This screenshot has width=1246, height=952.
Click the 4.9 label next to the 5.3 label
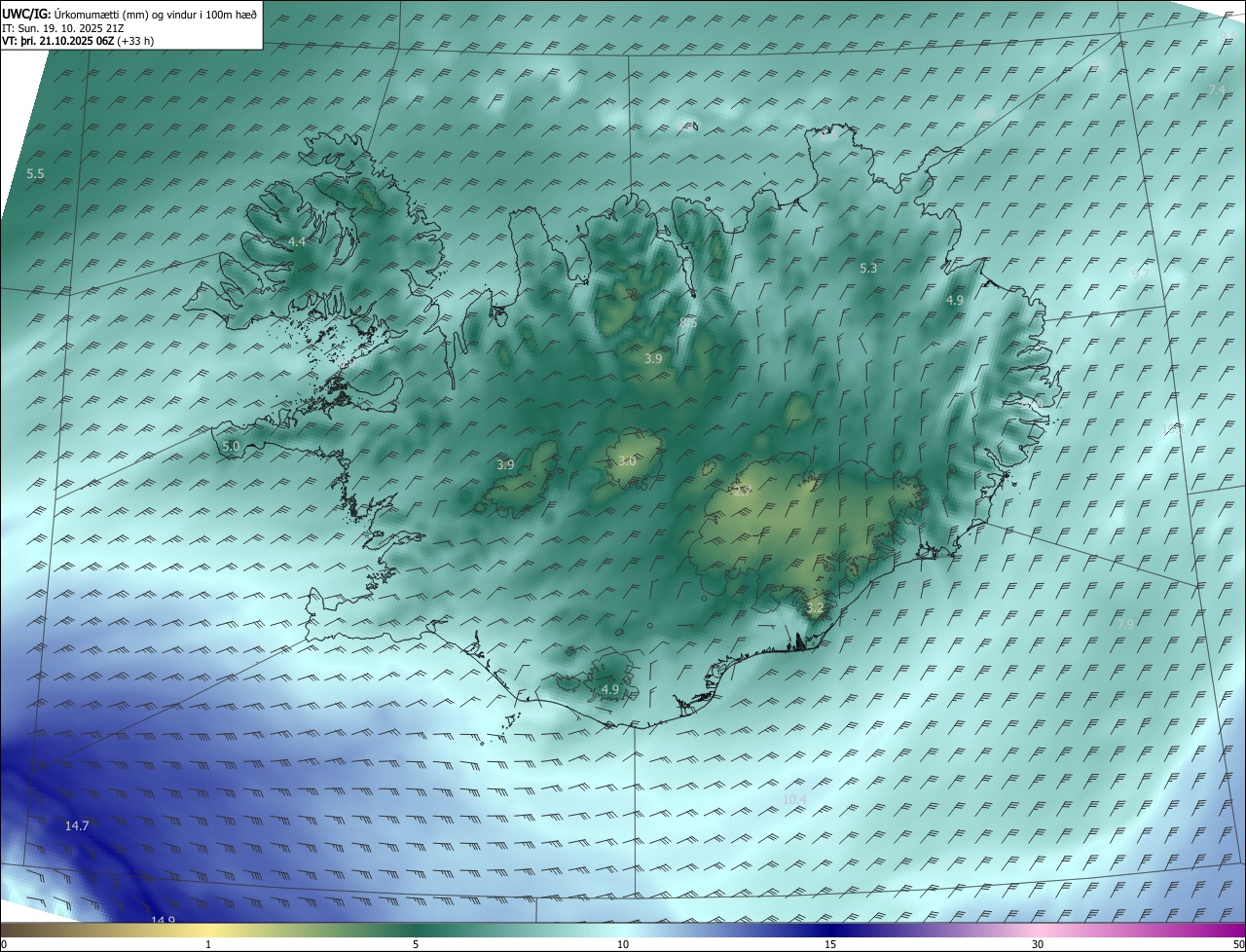pos(955,301)
